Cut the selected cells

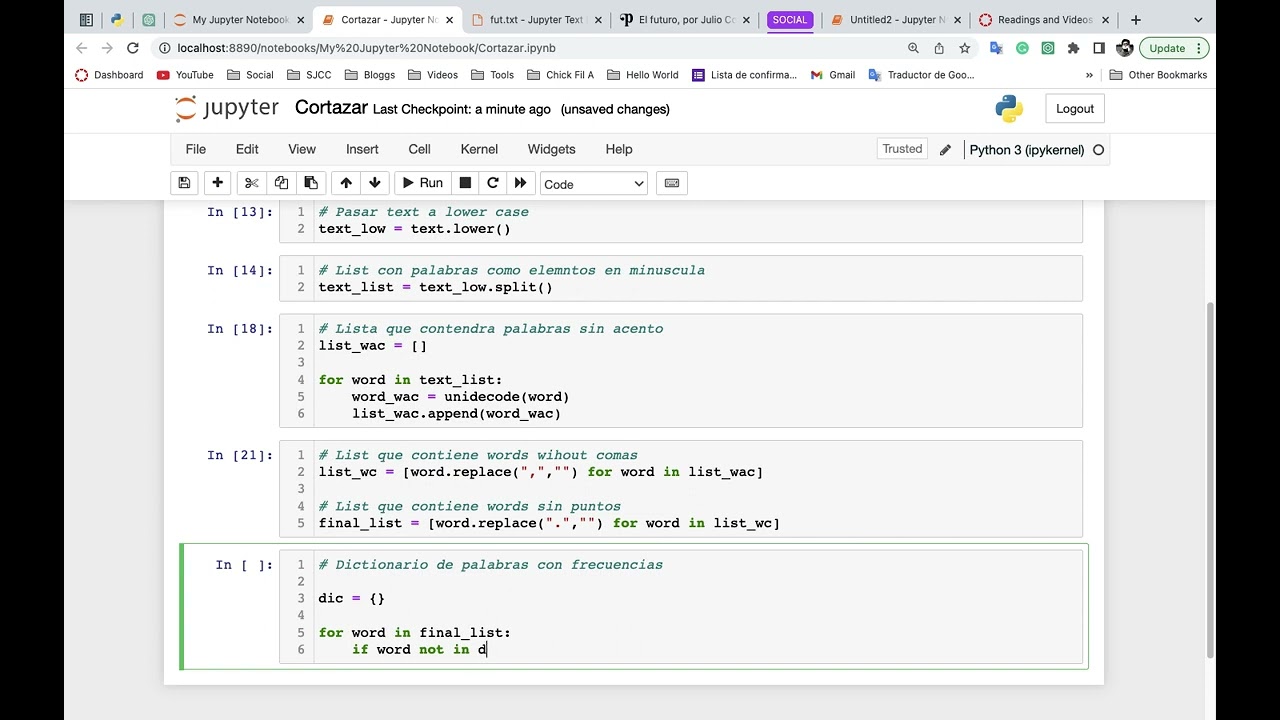tap(251, 183)
